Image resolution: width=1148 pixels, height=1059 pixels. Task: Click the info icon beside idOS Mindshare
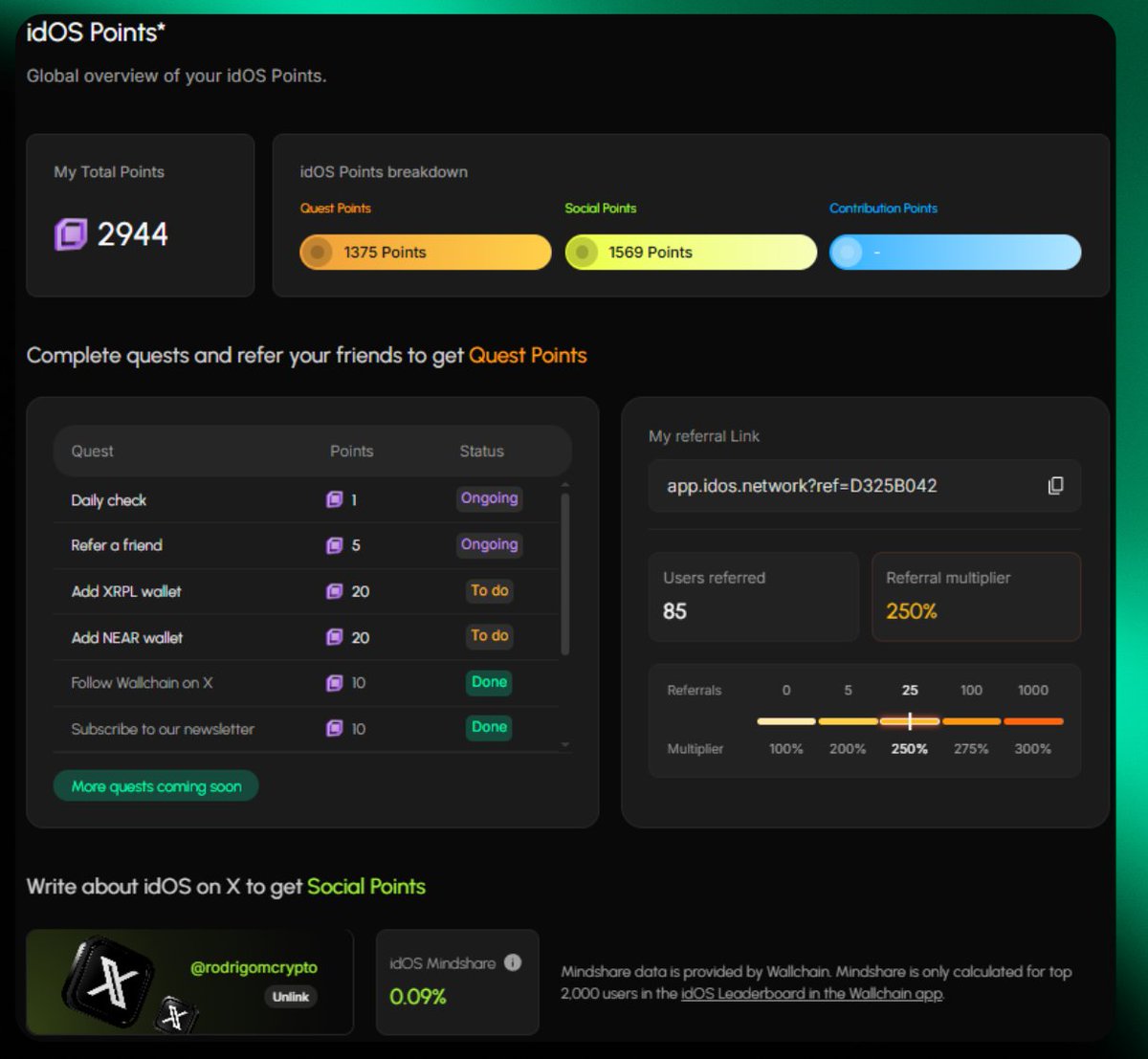(x=513, y=962)
